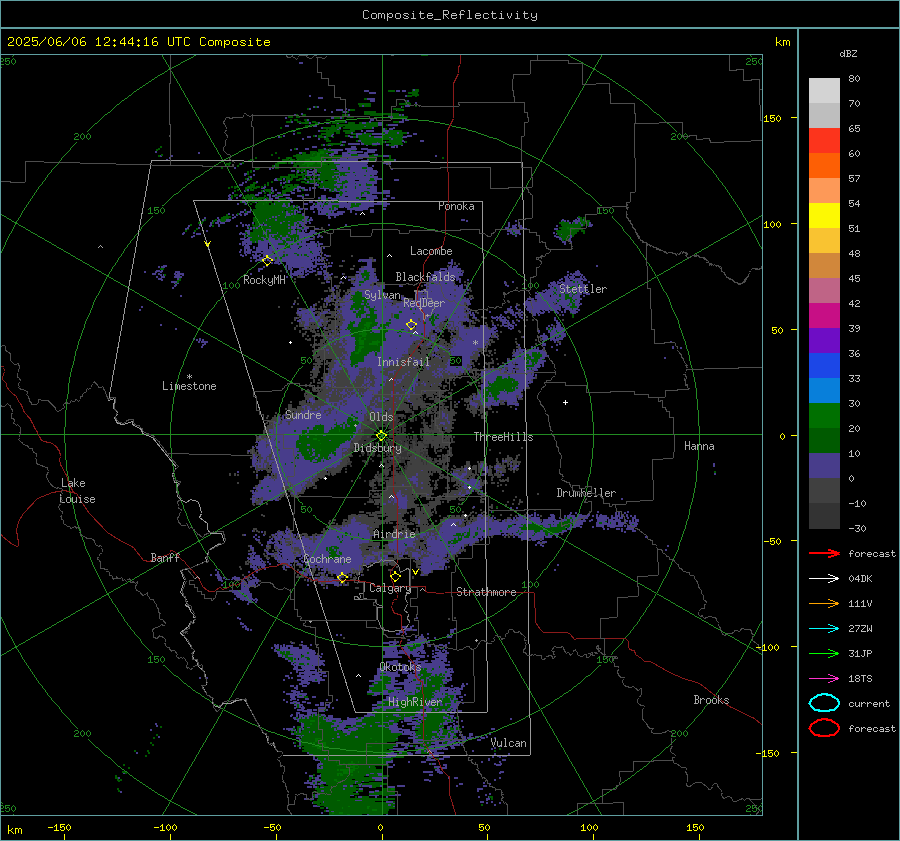
Task: Click the Lake Louise label
Action: (x=77, y=491)
